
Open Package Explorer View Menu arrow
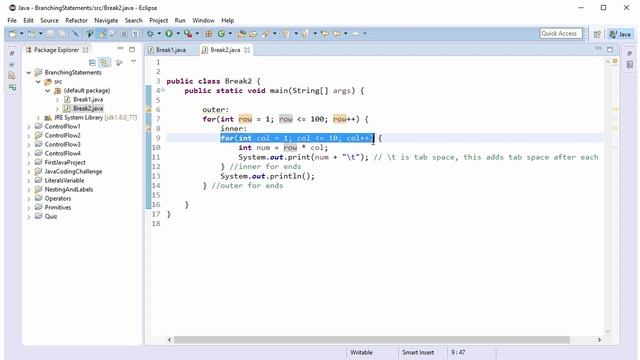(x=133, y=62)
